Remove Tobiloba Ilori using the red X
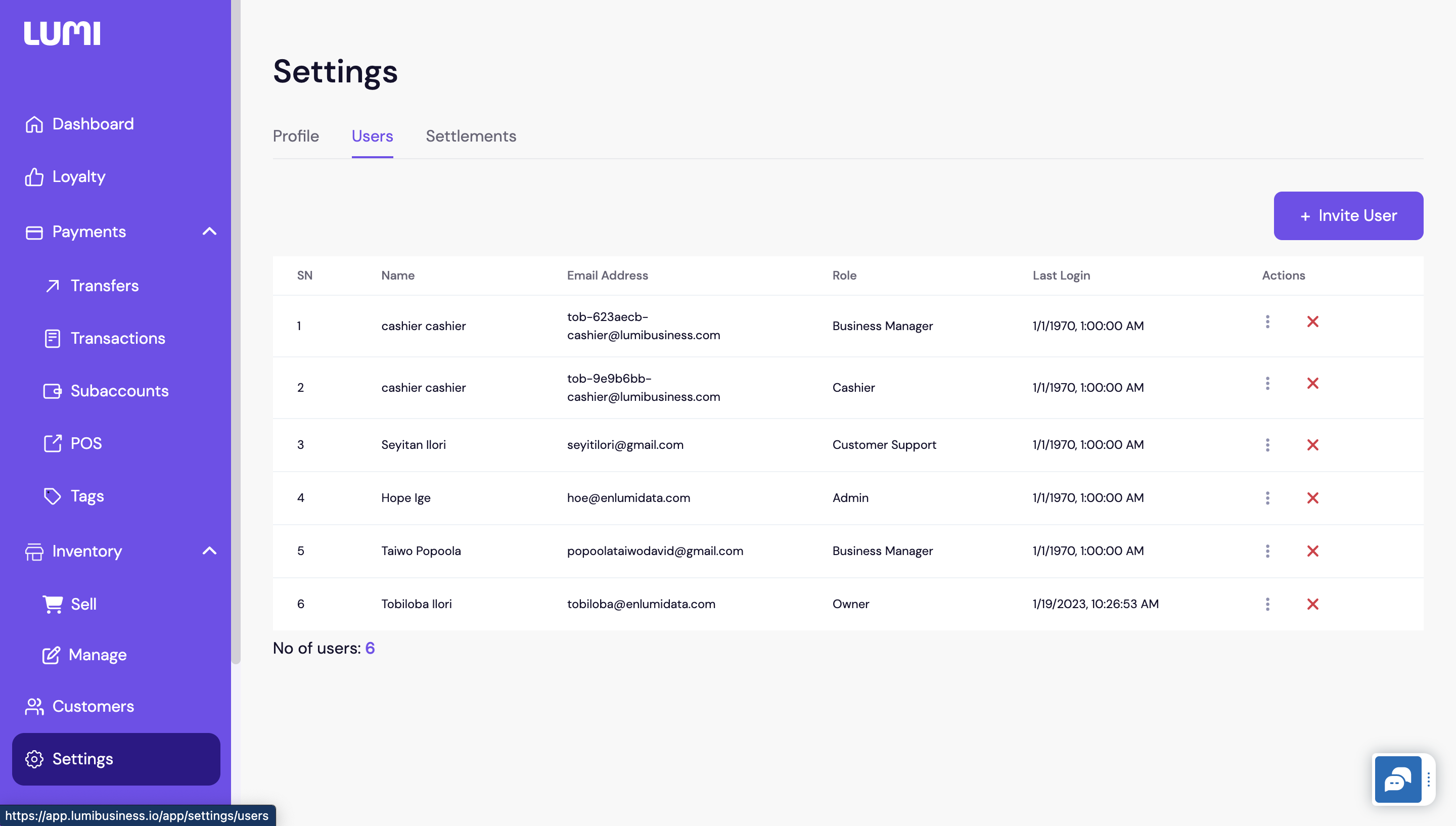Image resolution: width=1456 pixels, height=826 pixels. pos(1312,604)
